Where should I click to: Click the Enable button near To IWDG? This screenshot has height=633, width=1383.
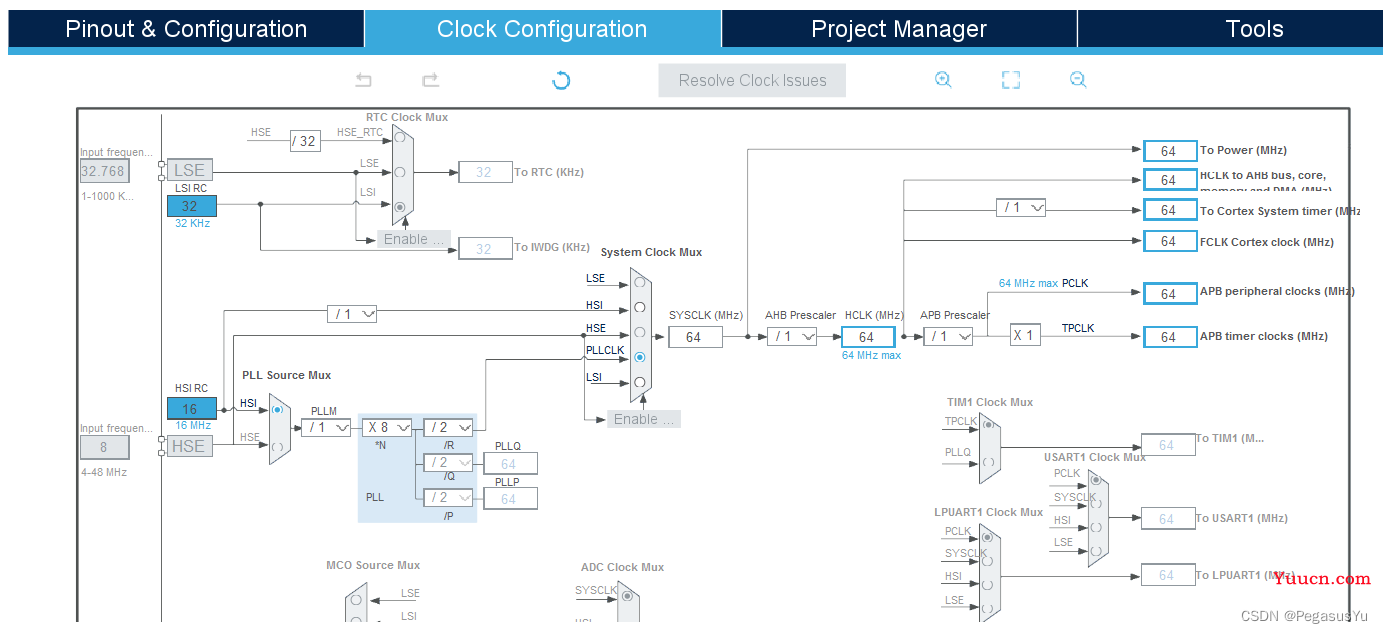pos(413,239)
